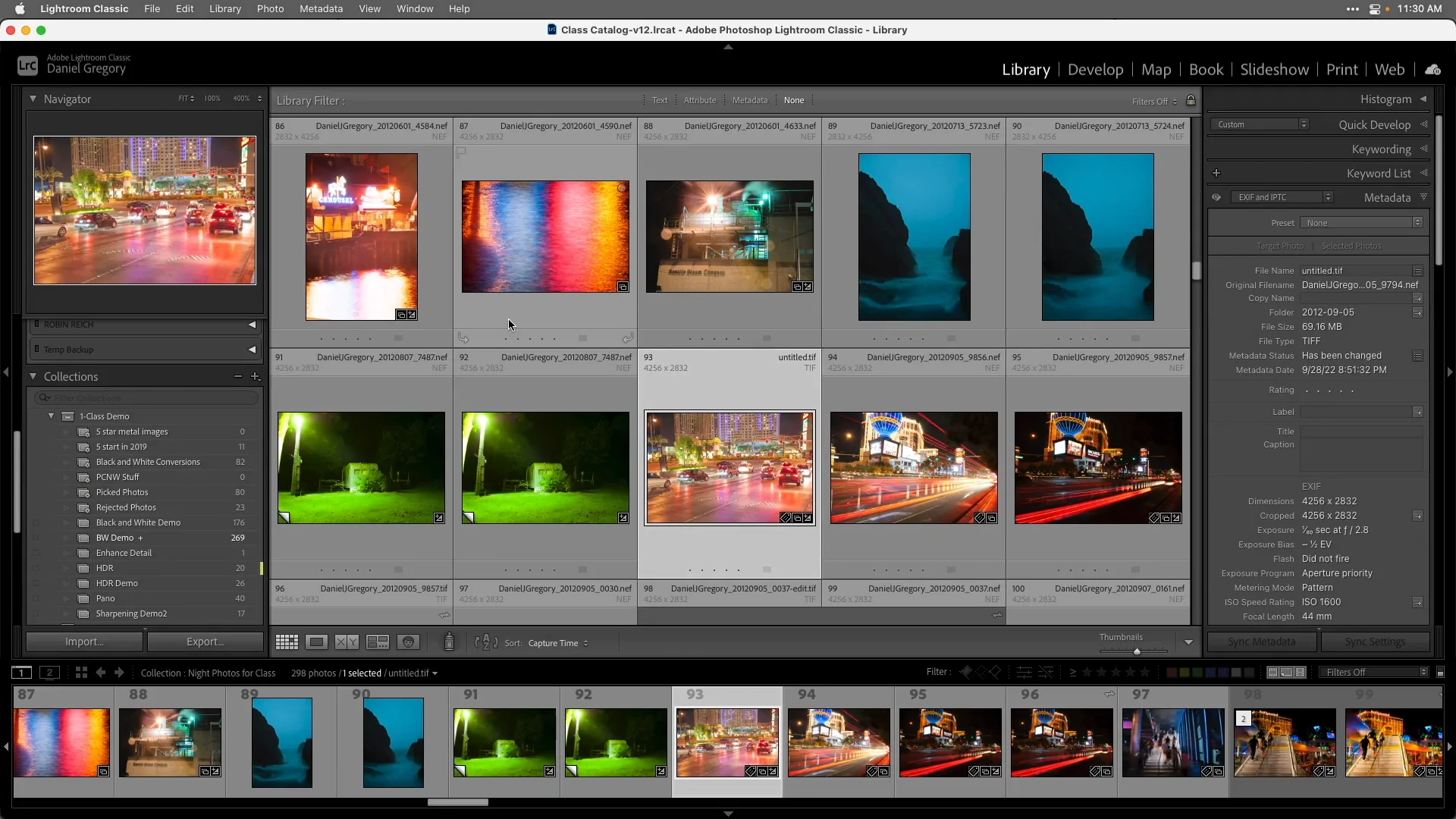The image size is (1456, 819).
Task: Set a four-star rating filter
Action: pos(1129,673)
